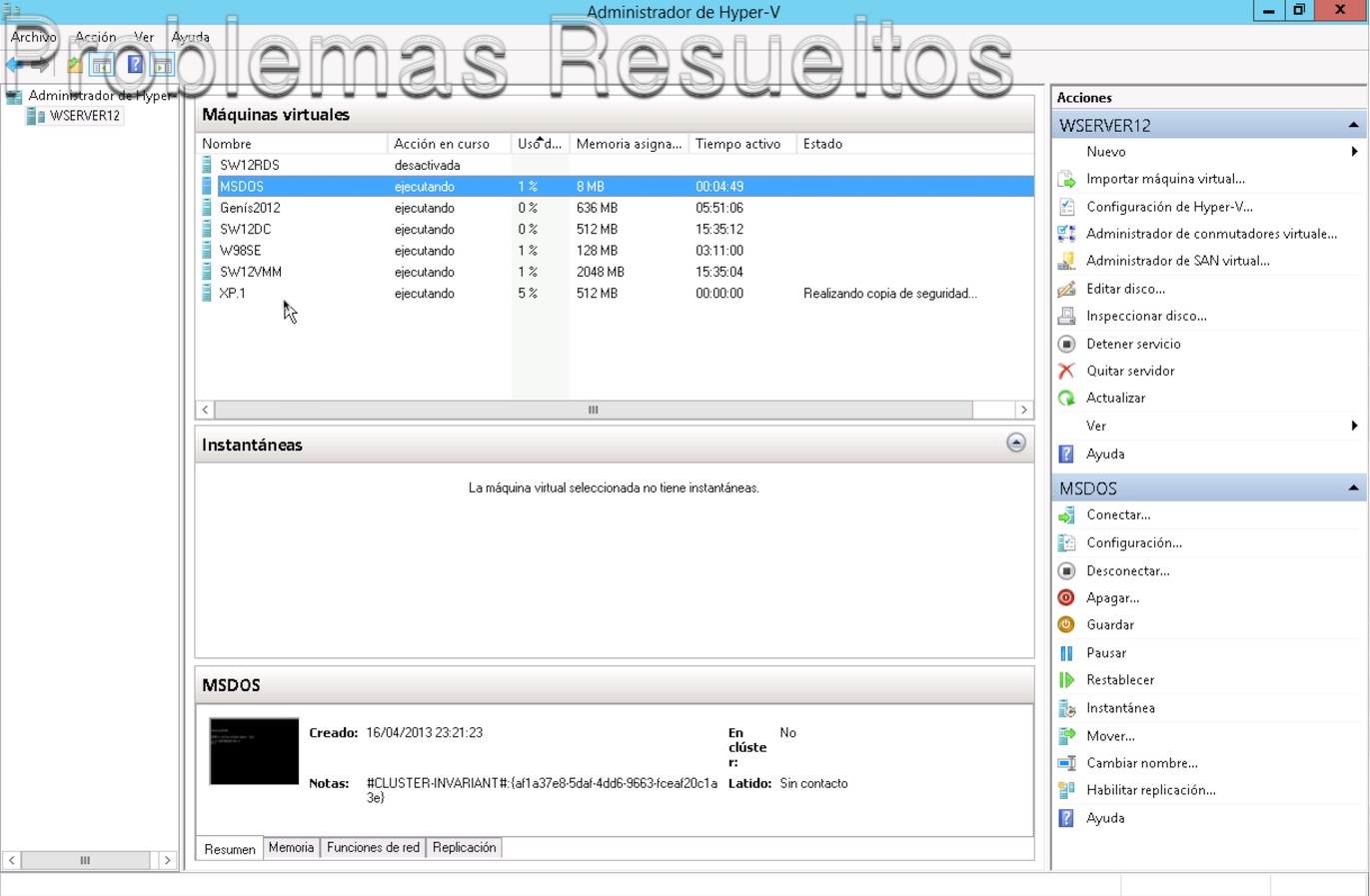
Task: Switch to the Funciones de red tab
Action: (x=373, y=848)
